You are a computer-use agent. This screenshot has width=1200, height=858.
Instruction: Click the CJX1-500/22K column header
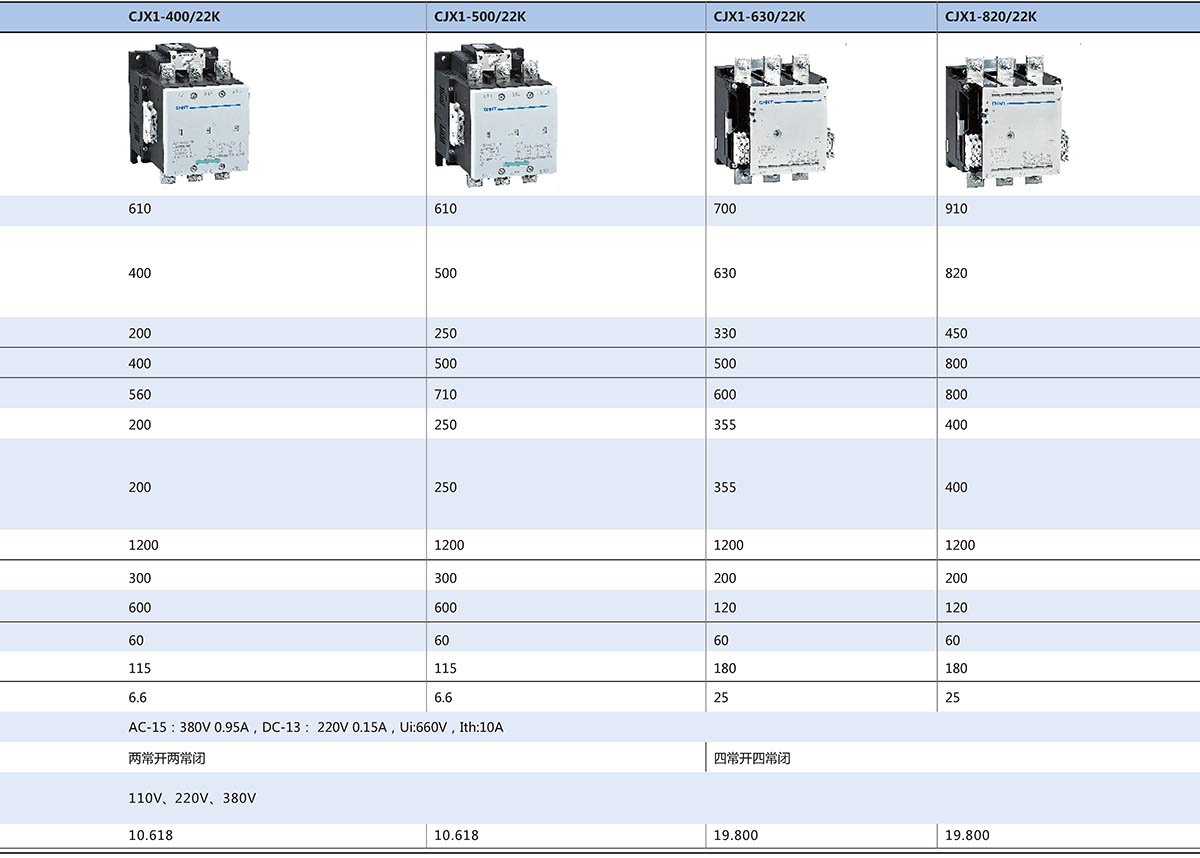click(480, 16)
